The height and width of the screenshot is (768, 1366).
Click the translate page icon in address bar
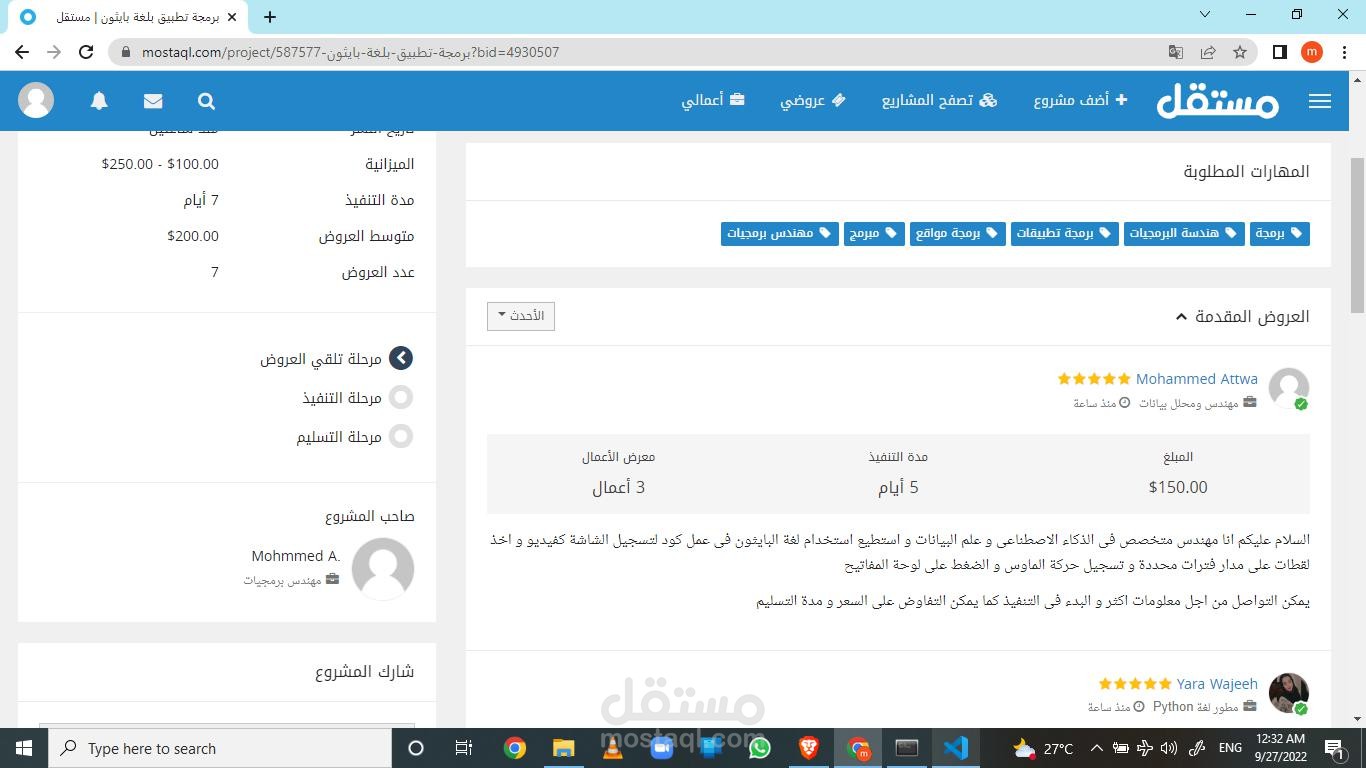pos(1176,52)
